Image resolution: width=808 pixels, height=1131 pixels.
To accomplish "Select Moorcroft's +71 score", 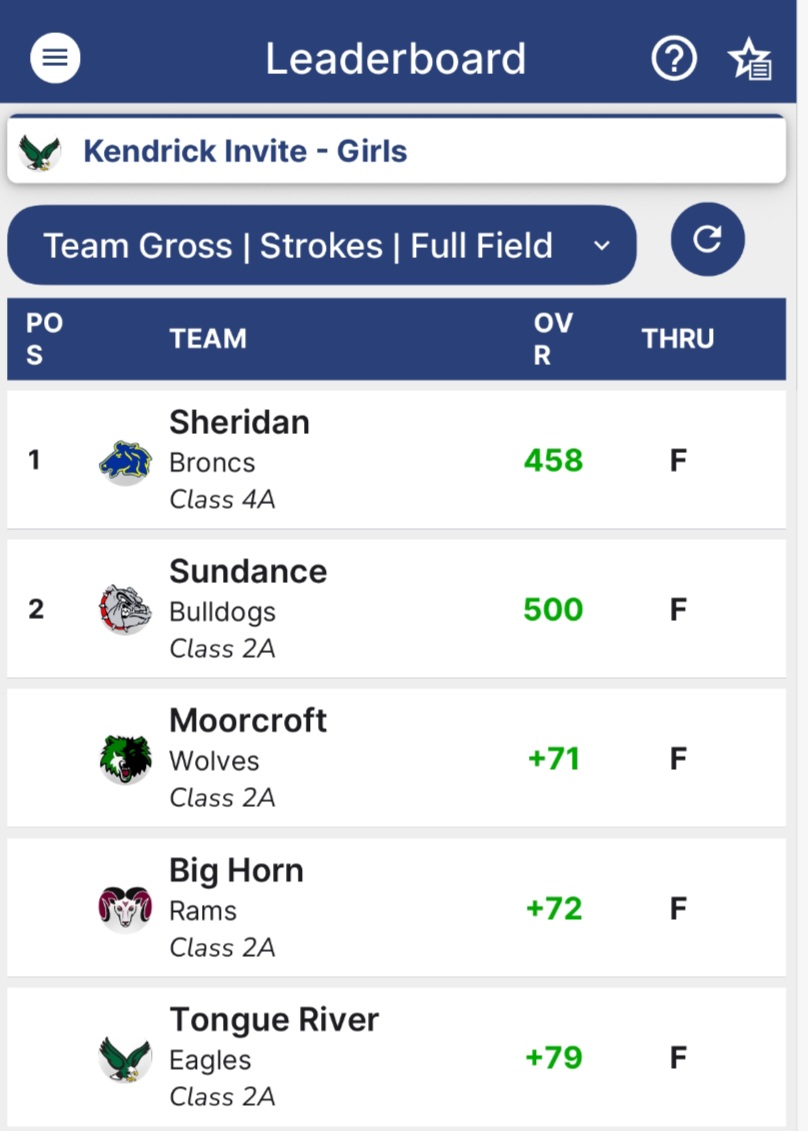I will 553,759.
